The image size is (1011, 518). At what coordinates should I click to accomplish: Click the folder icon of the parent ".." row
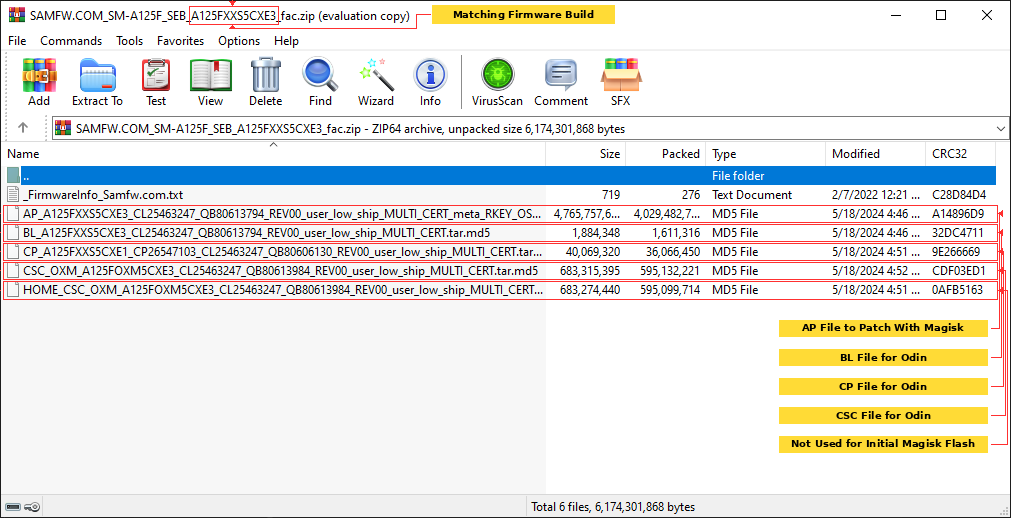coord(14,175)
